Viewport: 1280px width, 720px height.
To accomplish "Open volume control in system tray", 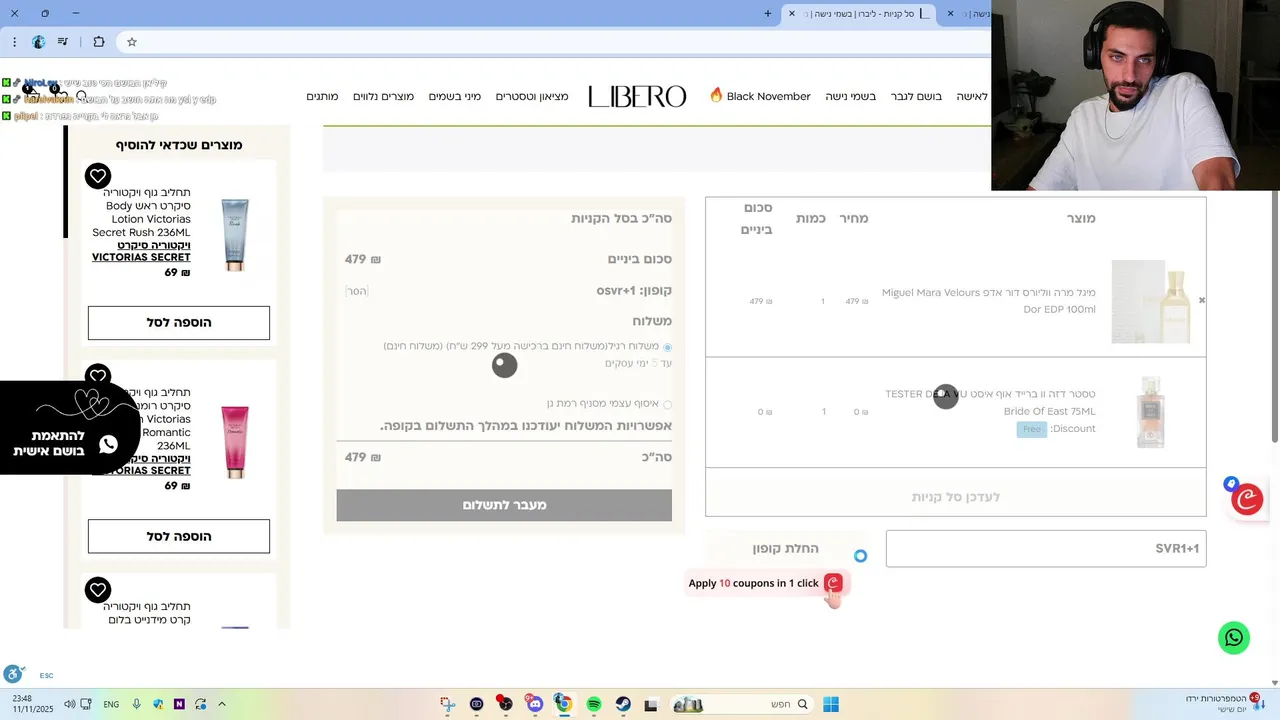I will pyautogui.click(x=69, y=704).
